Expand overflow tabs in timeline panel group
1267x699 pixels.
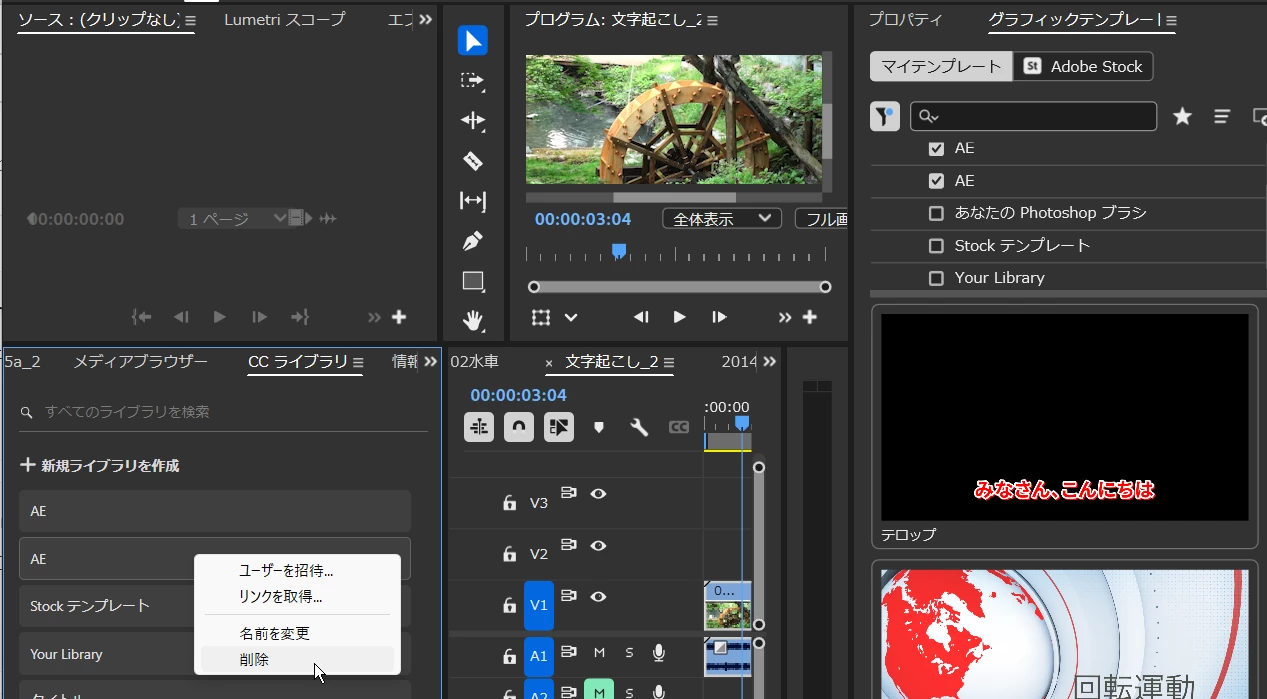[x=769, y=361]
